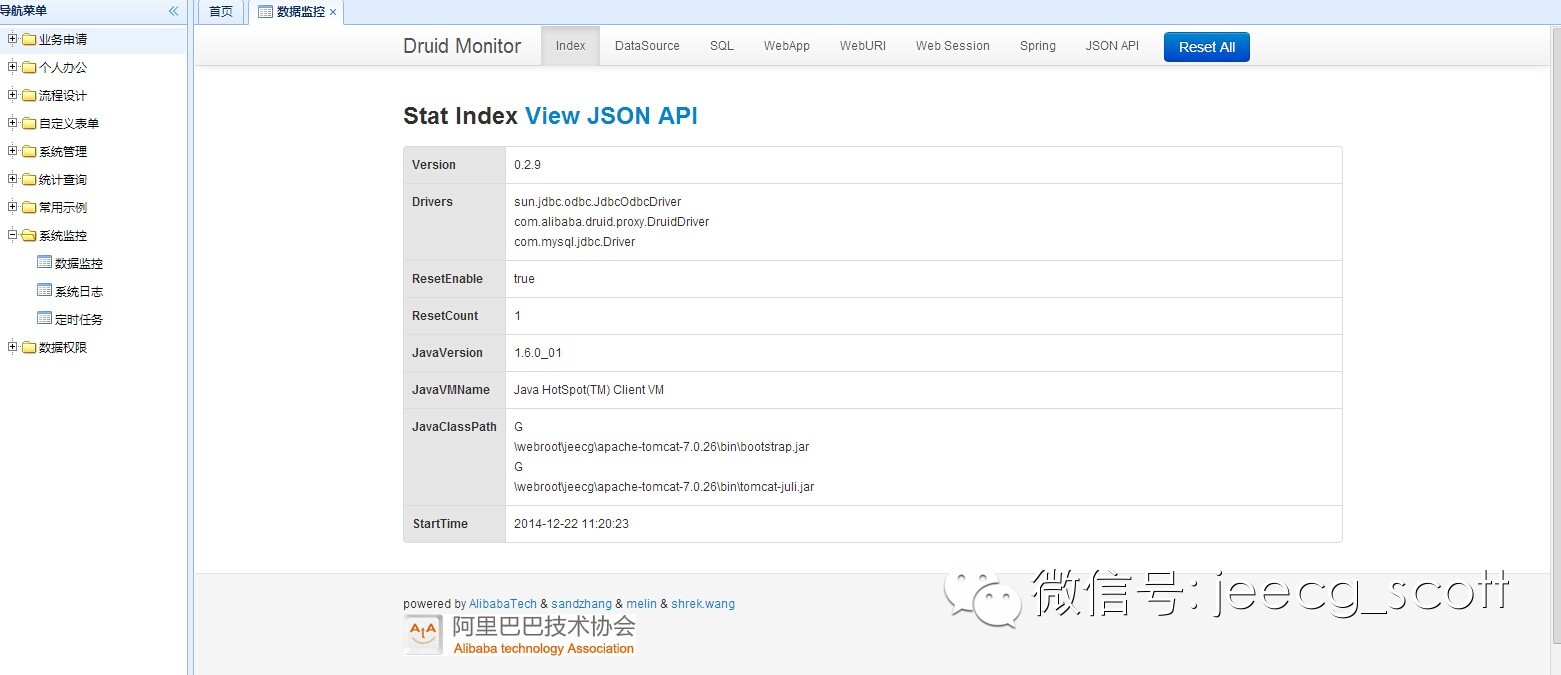This screenshot has width=1561, height=675.
Task: Click the ResetEnable row label
Action: point(447,279)
